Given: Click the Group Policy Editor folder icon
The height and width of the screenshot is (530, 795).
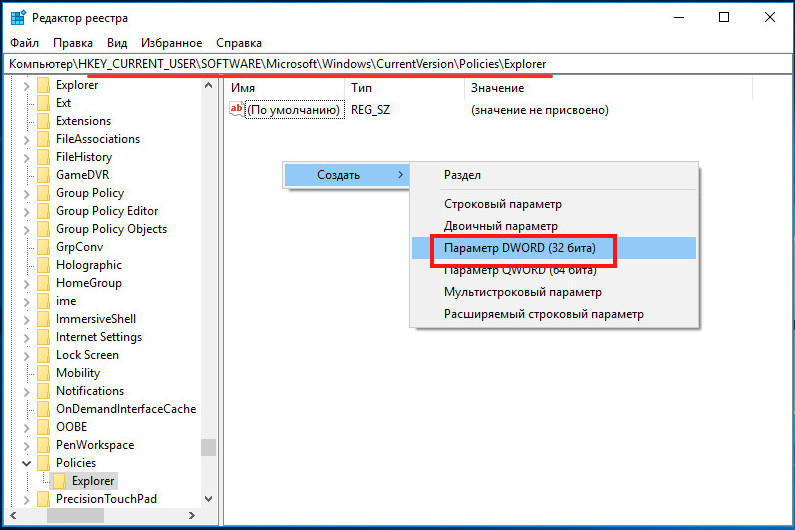Looking at the screenshot, I should pyautogui.click(x=44, y=211).
